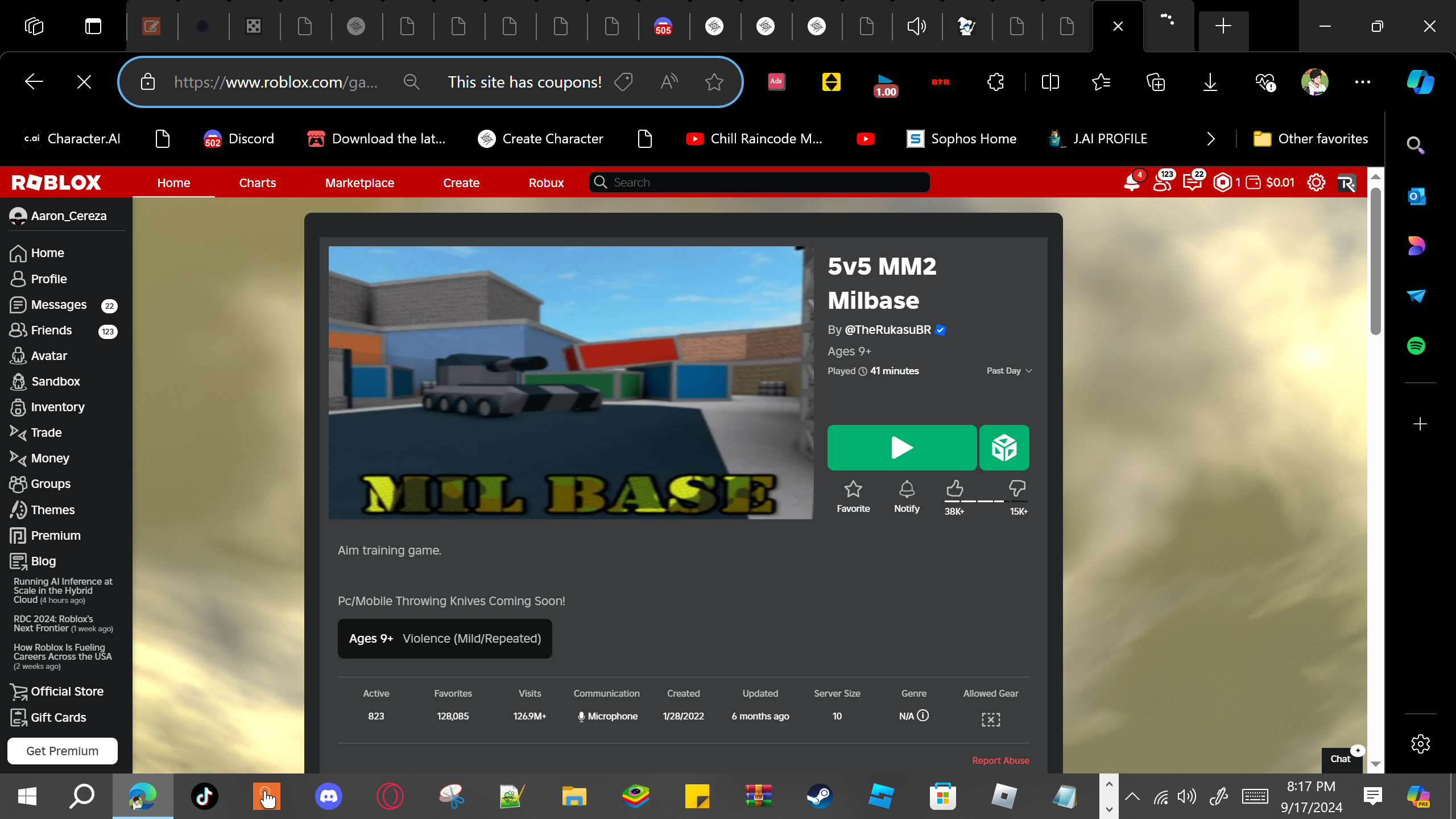
Task: Open Roblox notifications bell icon
Action: pyautogui.click(x=1132, y=183)
